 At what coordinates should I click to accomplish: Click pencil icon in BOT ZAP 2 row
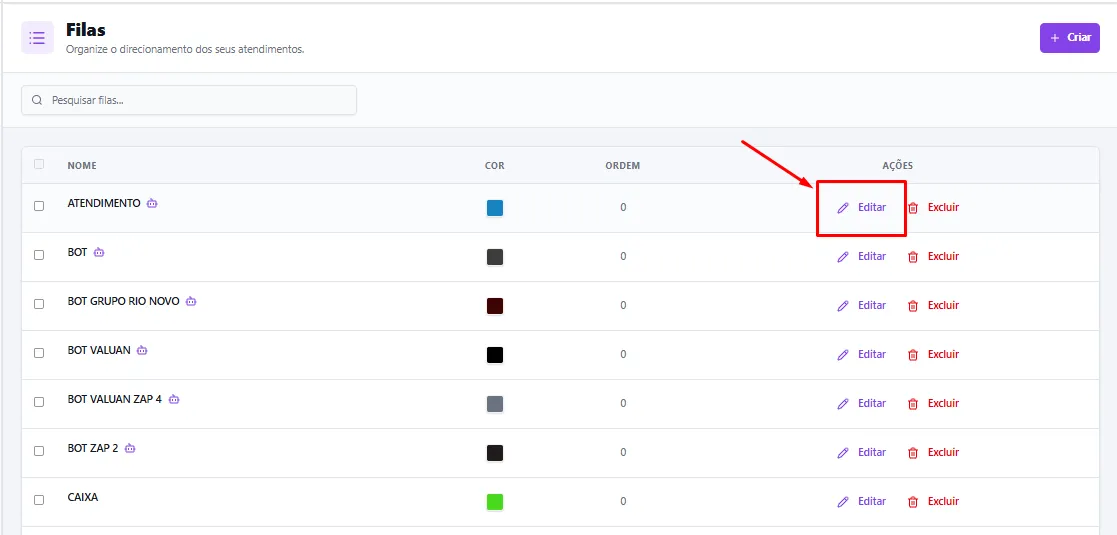tap(843, 453)
